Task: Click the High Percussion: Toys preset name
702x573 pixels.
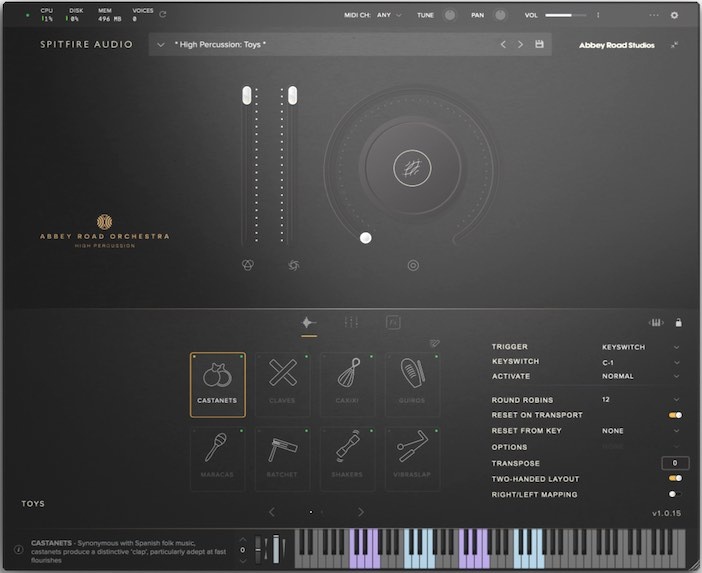Action: pyautogui.click(x=220, y=44)
